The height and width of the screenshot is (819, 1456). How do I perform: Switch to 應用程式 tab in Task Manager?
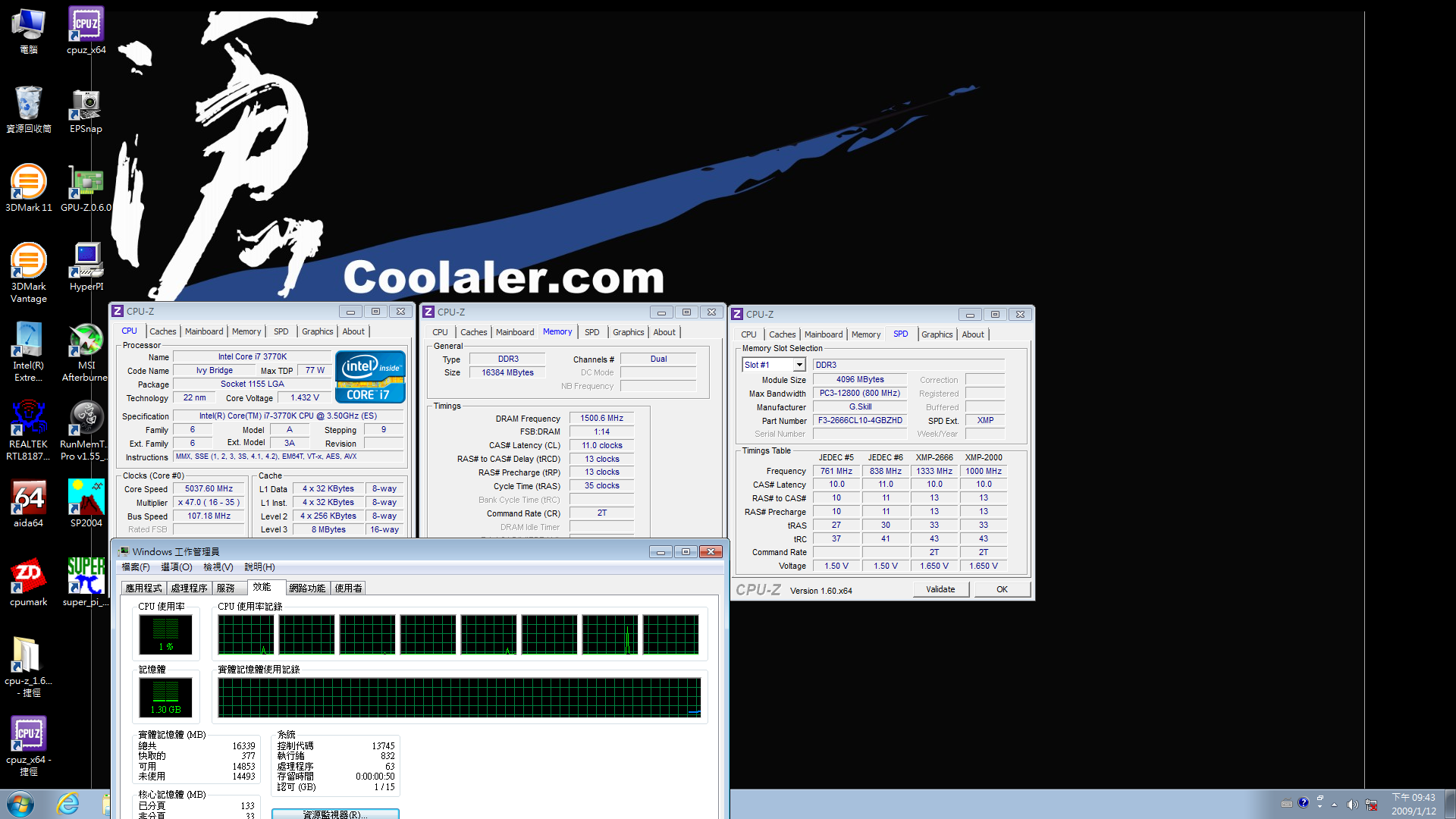tap(143, 588)
